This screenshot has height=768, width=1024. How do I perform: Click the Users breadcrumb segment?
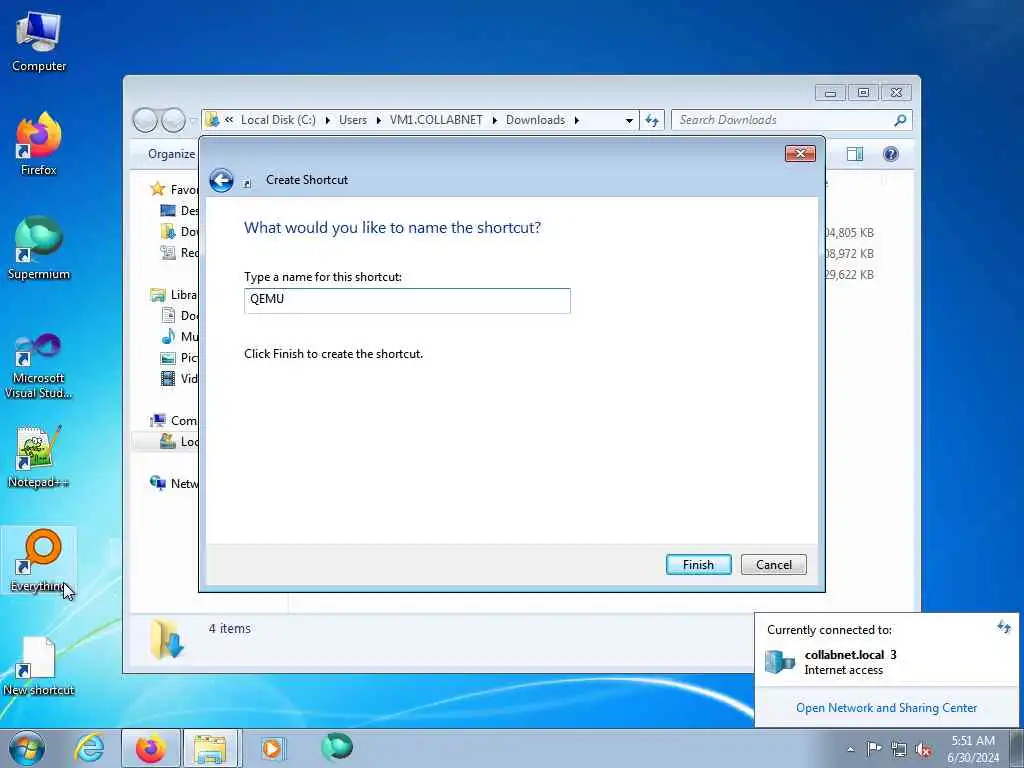353,120
